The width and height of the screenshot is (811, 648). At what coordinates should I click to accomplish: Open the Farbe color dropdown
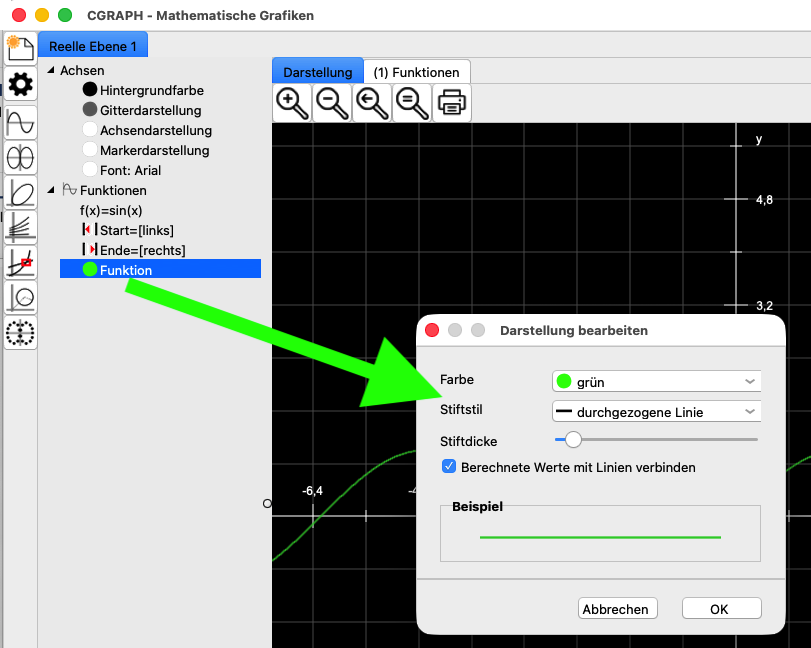[x=656, y=381]
